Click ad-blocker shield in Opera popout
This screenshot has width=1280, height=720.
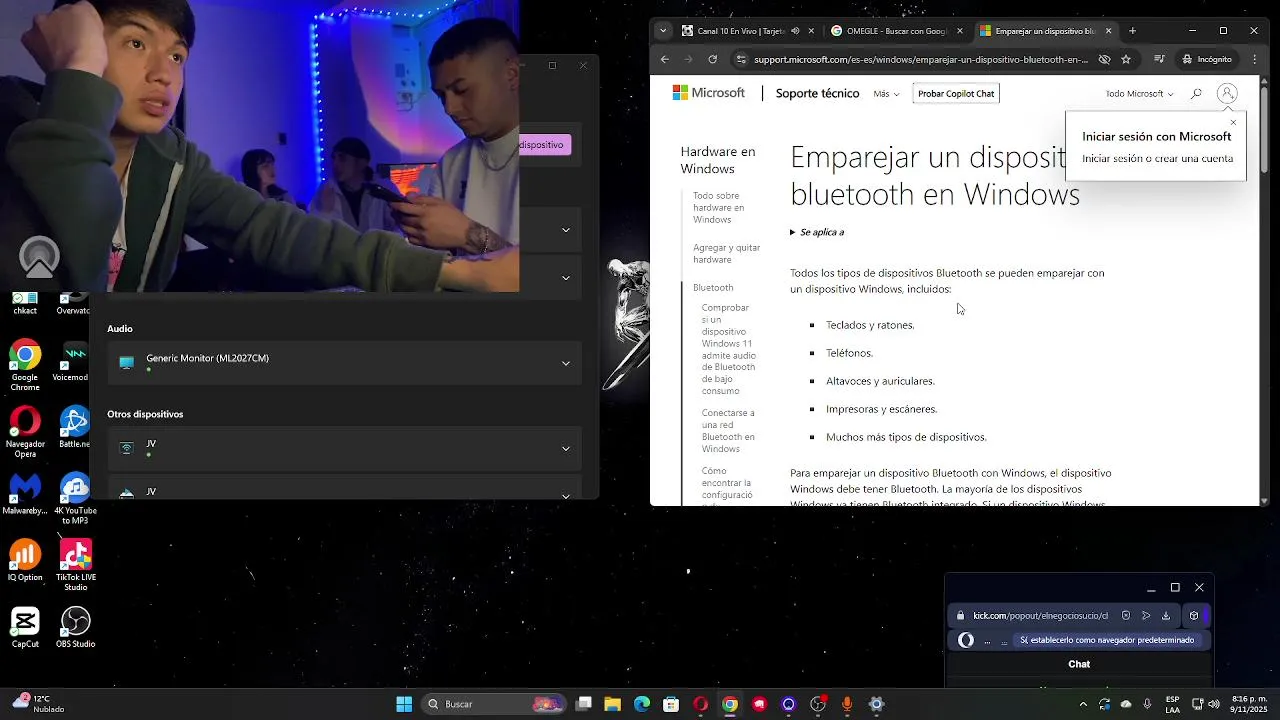tap(1126, 616)
